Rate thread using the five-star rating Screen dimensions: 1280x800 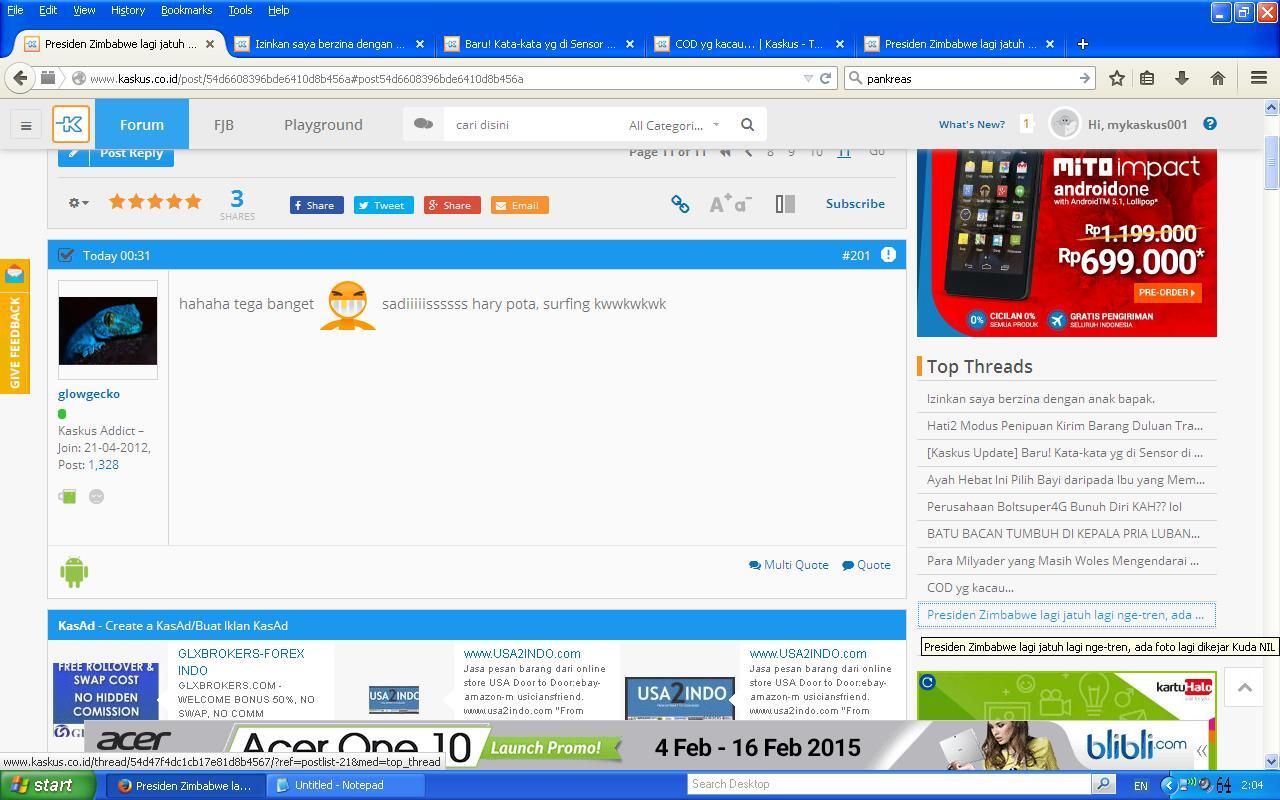(155, 201)
